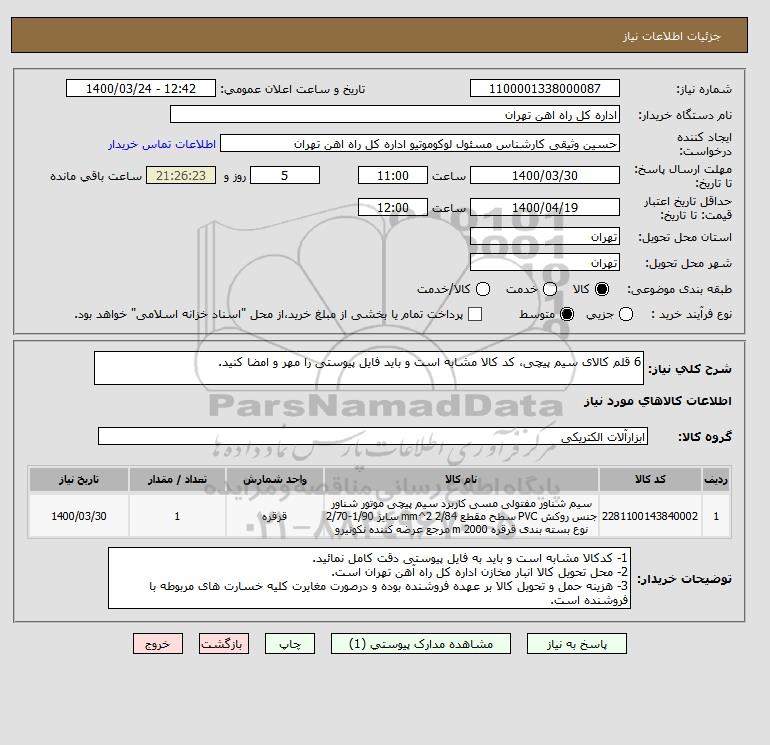
Task: Select the خدمت radio button
Action: tap(550, 289)
